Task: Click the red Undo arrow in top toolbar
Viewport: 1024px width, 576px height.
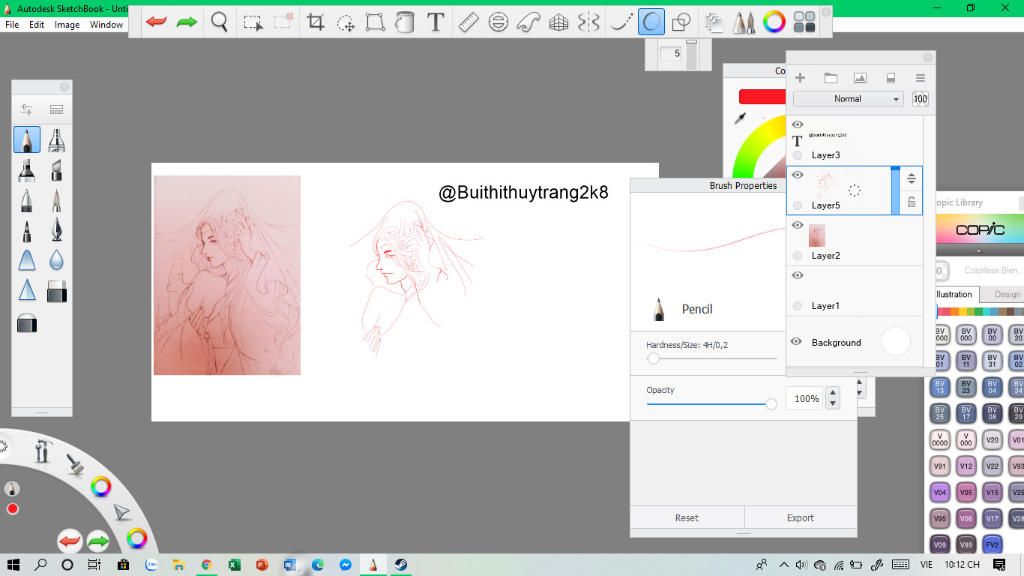Action: click(x=156, y=22)
